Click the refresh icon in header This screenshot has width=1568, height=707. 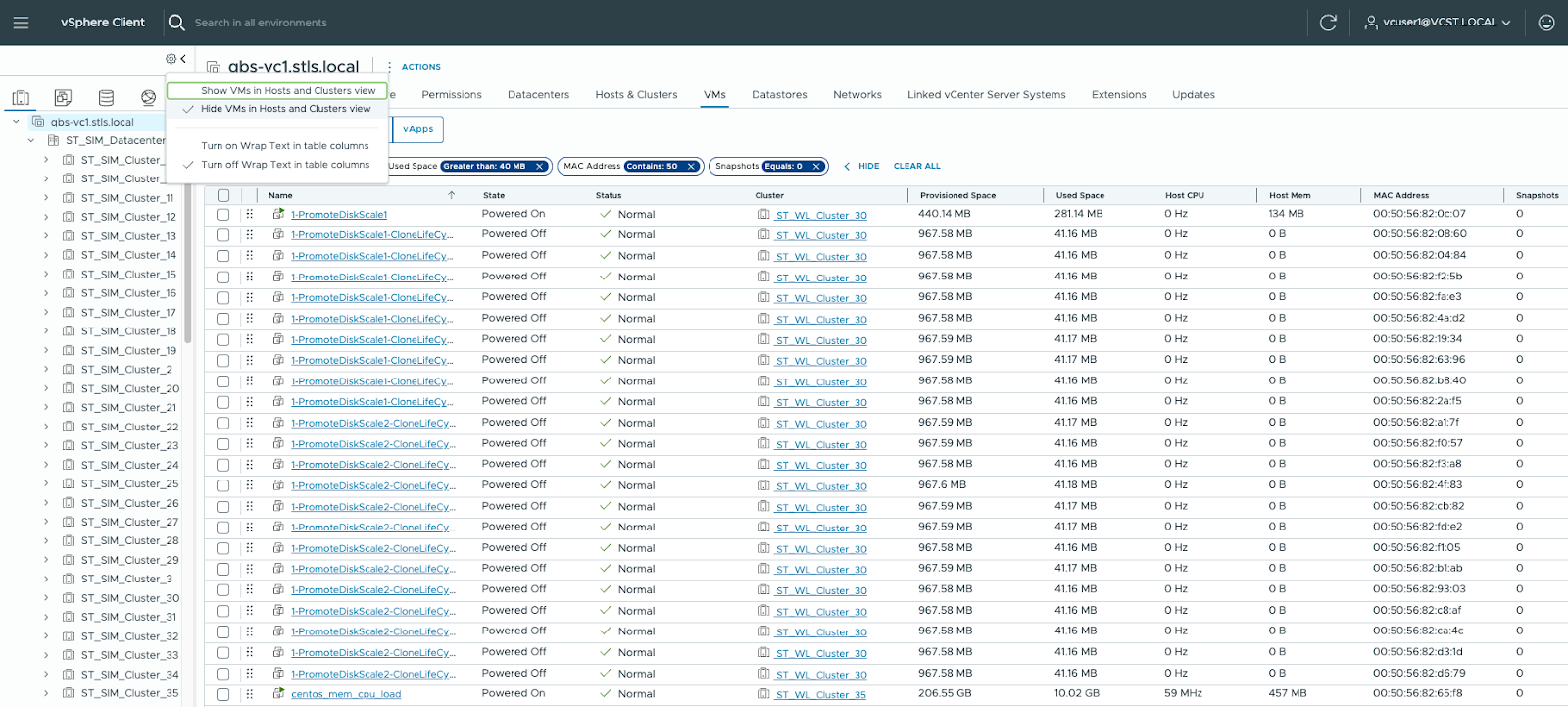tap(1328, 23)
